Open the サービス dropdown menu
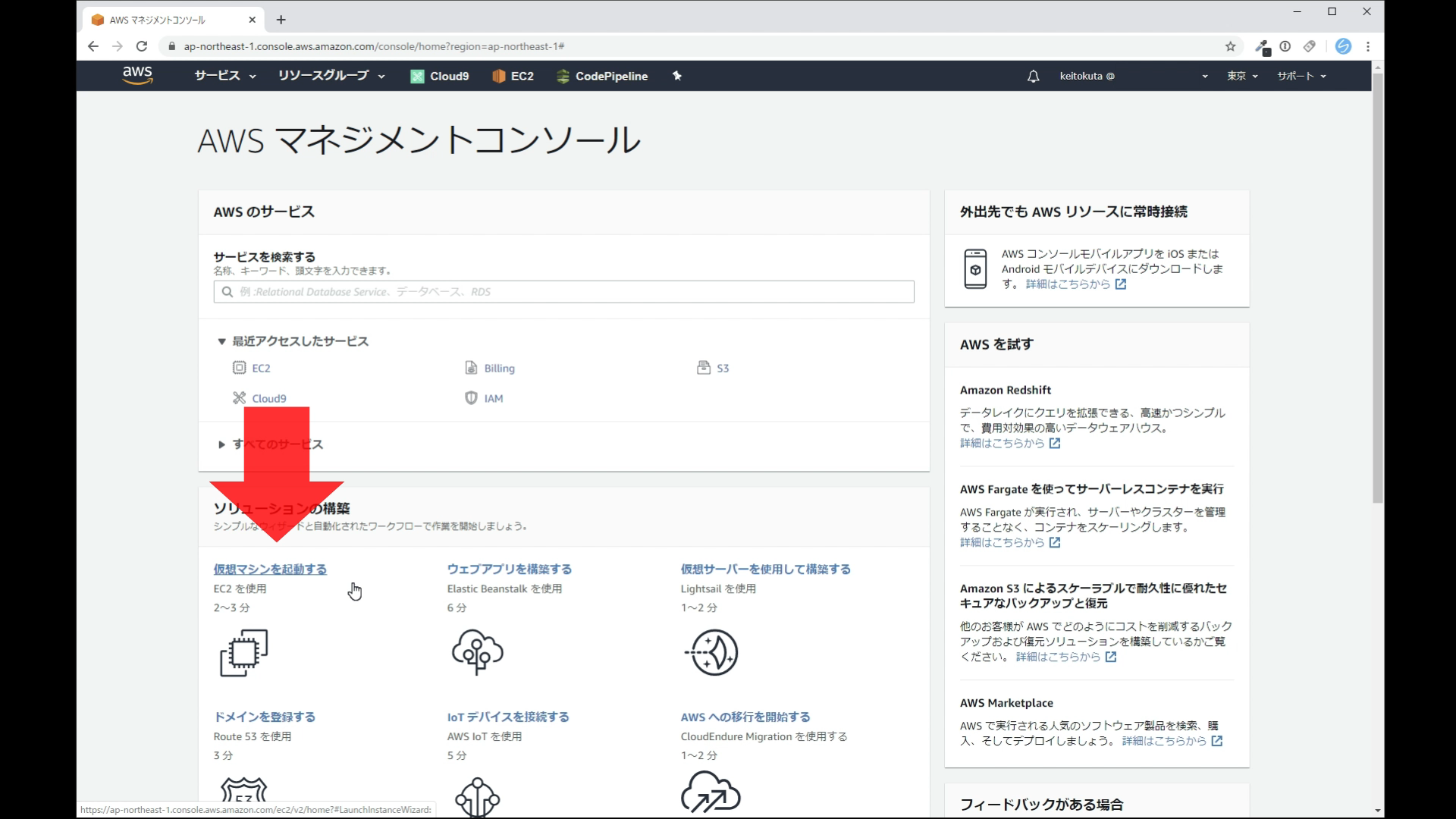This screenshot has height=819, width=1456. [x=225, y=76]
